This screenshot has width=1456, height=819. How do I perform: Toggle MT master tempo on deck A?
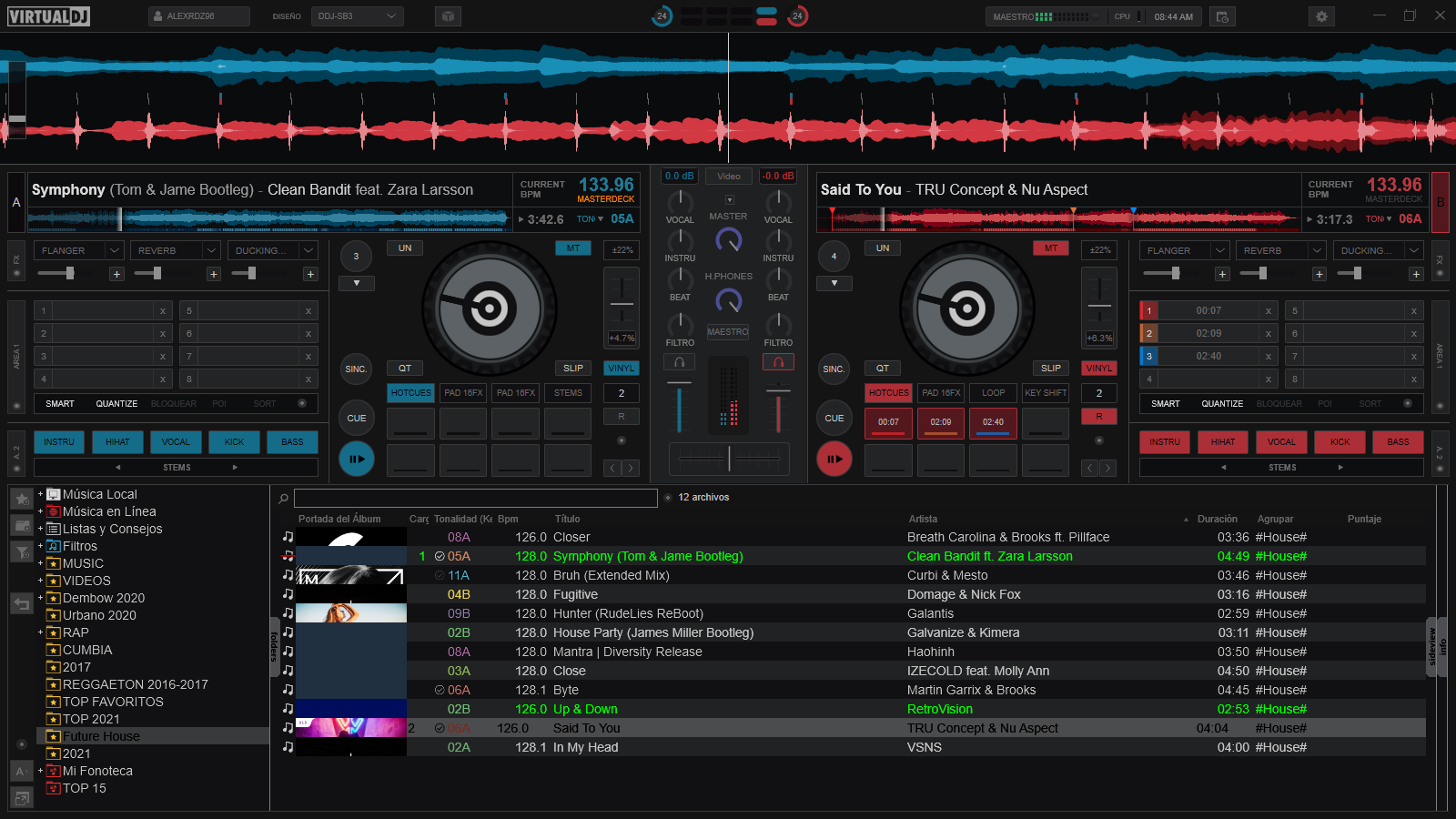[573, 248]
